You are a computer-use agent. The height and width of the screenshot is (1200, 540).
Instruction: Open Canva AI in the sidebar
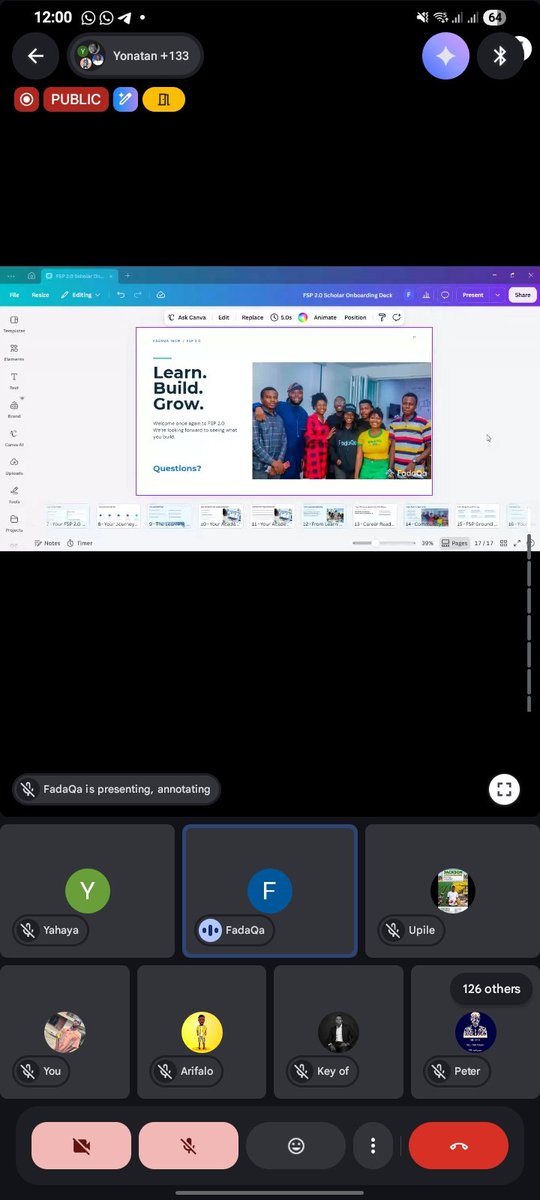coord(14,437)
